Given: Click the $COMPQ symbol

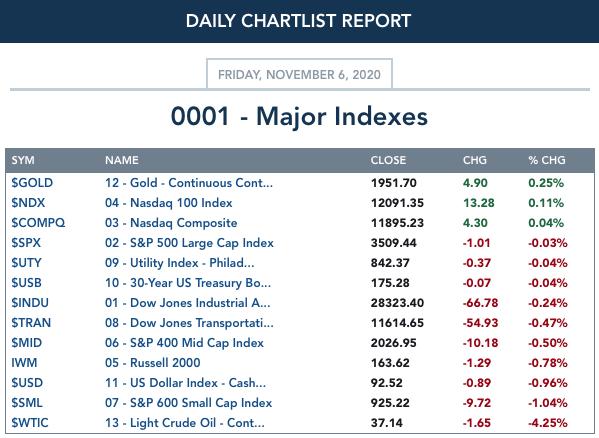Looking at the screenshot, I should (38, 223).
